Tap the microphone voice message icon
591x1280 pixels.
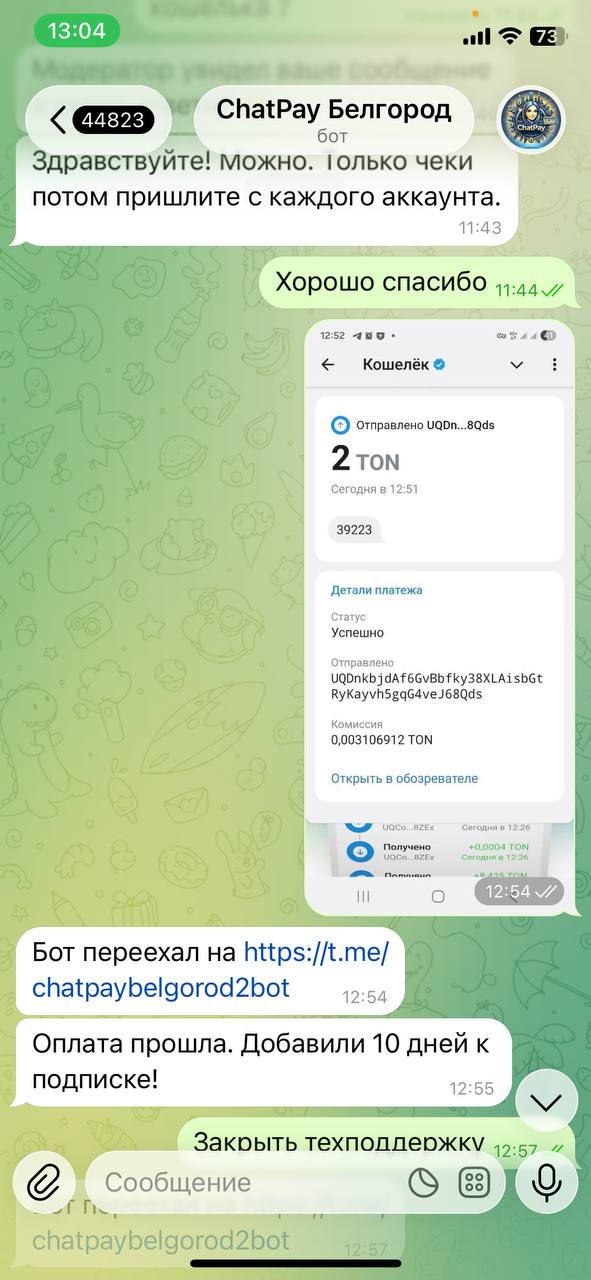click(546, 1183)
